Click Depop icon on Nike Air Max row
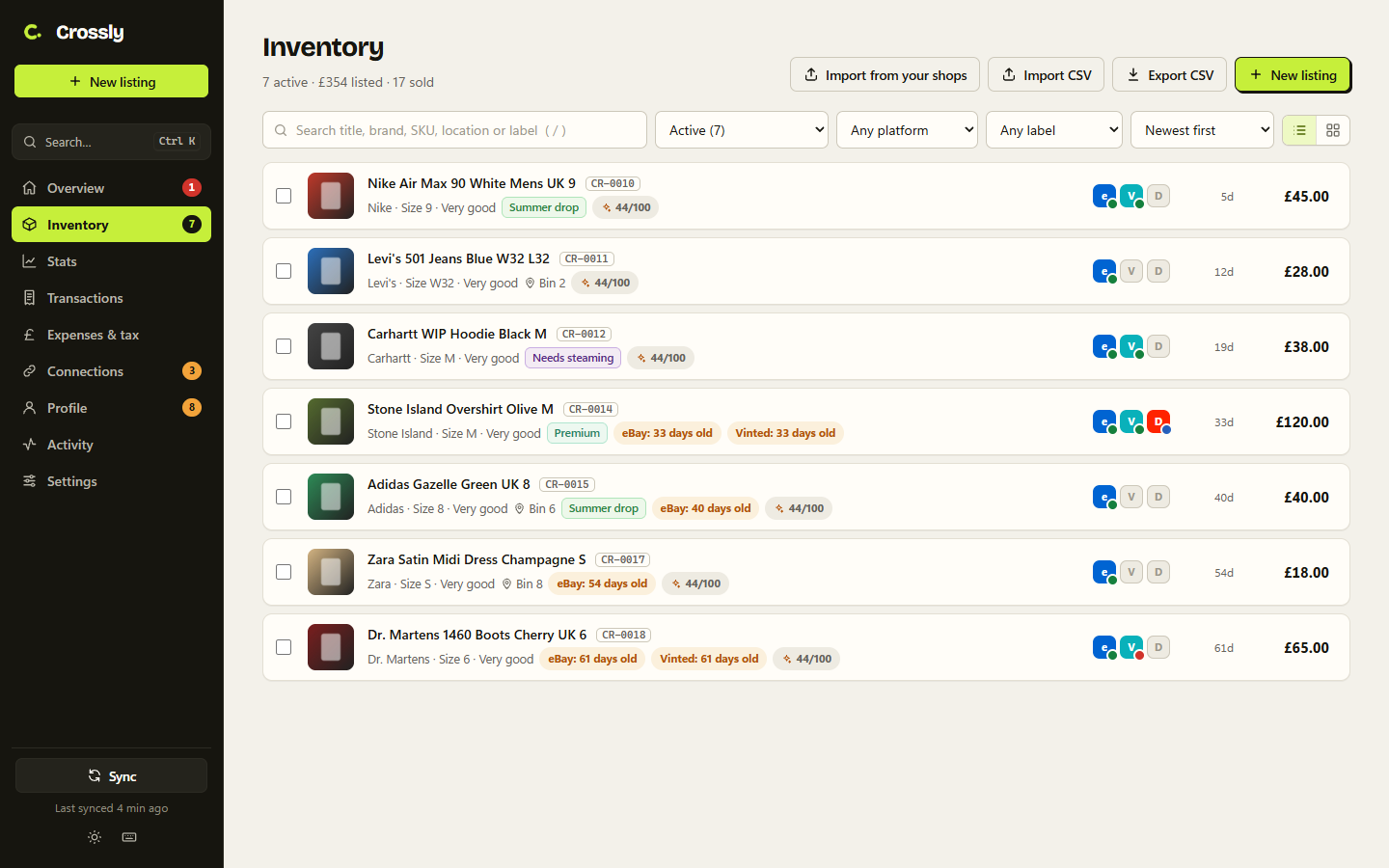This screenshot has height=868, width=1389. (x=1158, y=196)
